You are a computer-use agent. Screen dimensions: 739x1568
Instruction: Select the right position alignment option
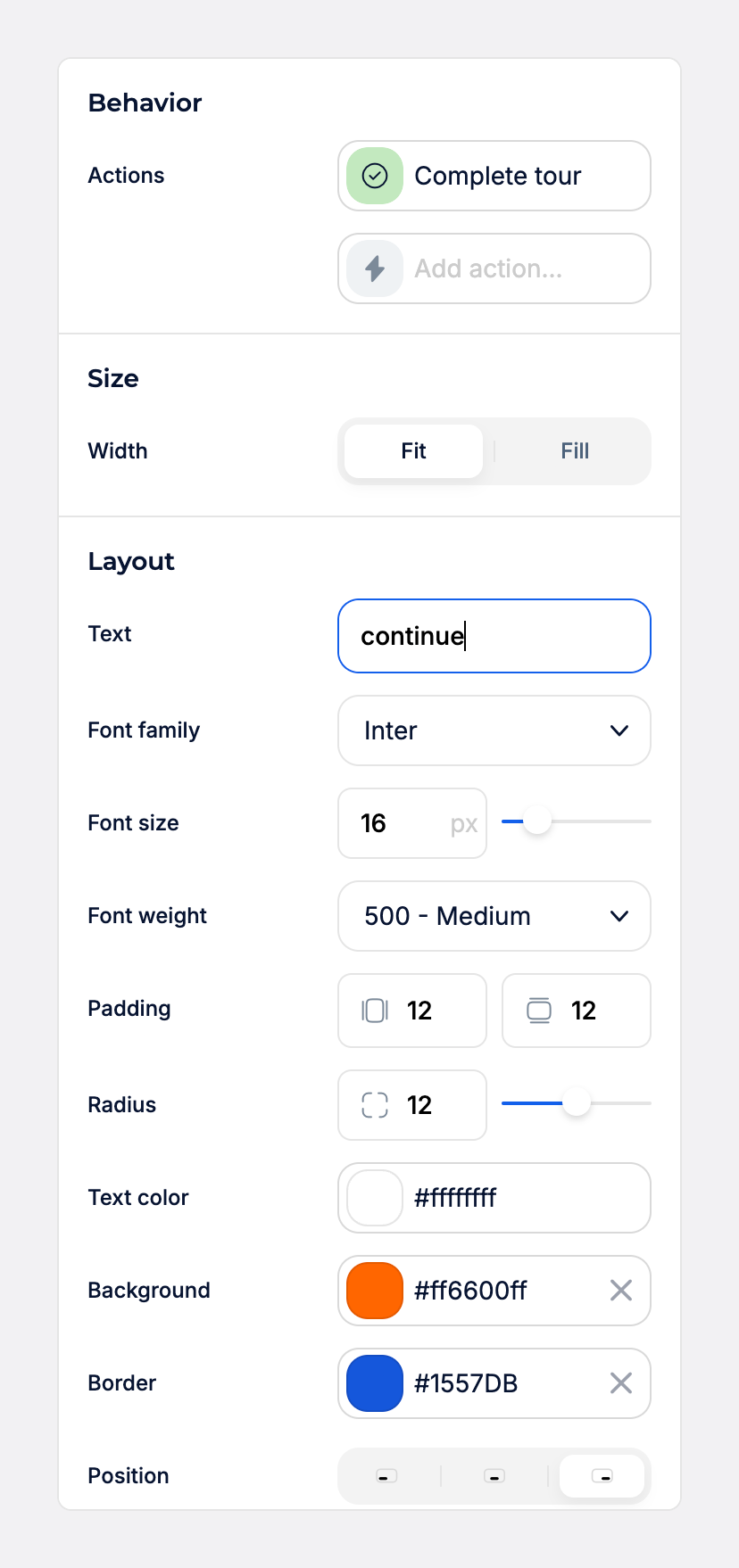[602, 1476]
